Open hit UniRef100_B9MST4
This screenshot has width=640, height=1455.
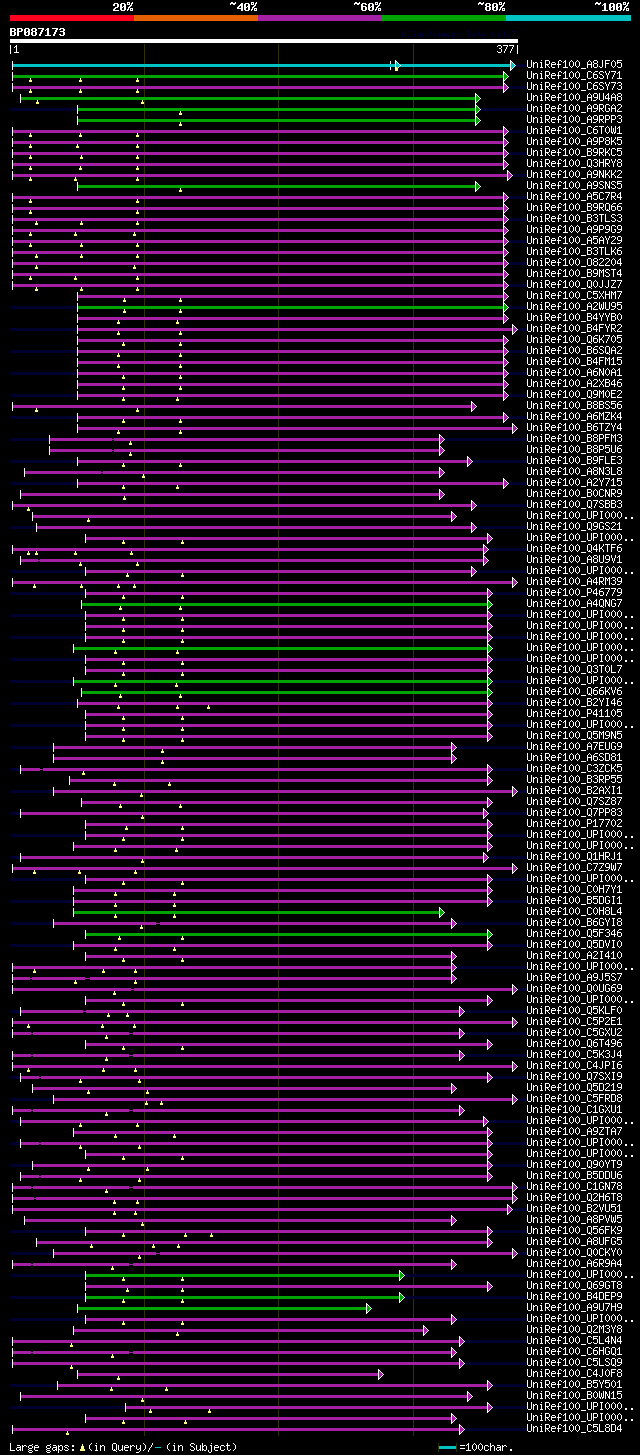[x=574, y=274]
